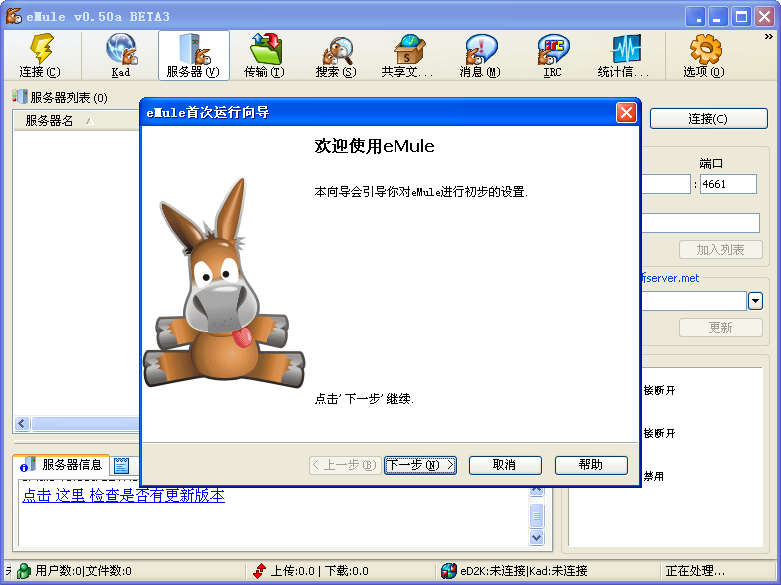Close the eMule first-run wizard dialog

pyautogui.click(x=626, y=112)
